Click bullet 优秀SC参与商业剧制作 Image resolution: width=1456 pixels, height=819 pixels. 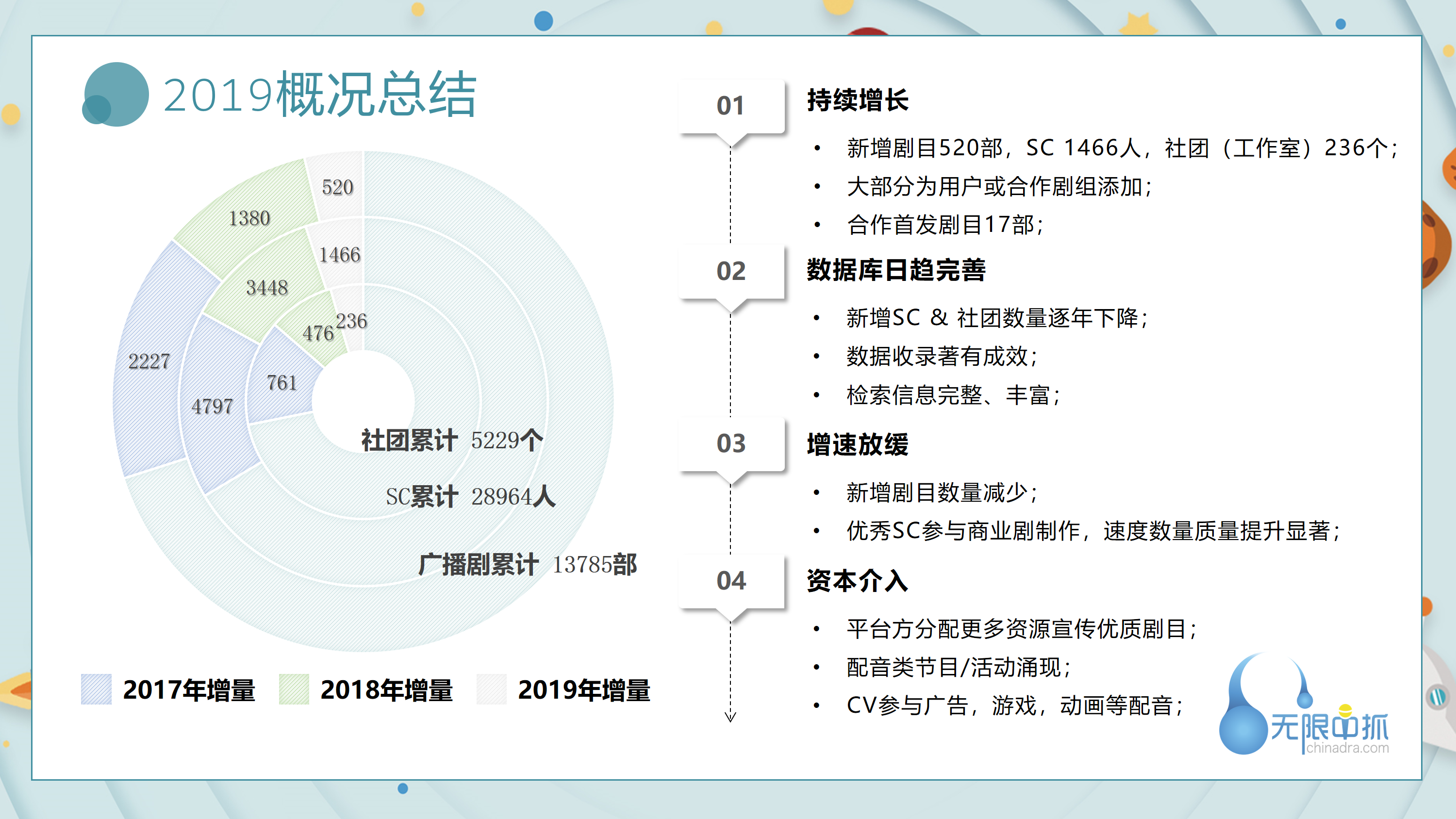tap(1093, 531)
